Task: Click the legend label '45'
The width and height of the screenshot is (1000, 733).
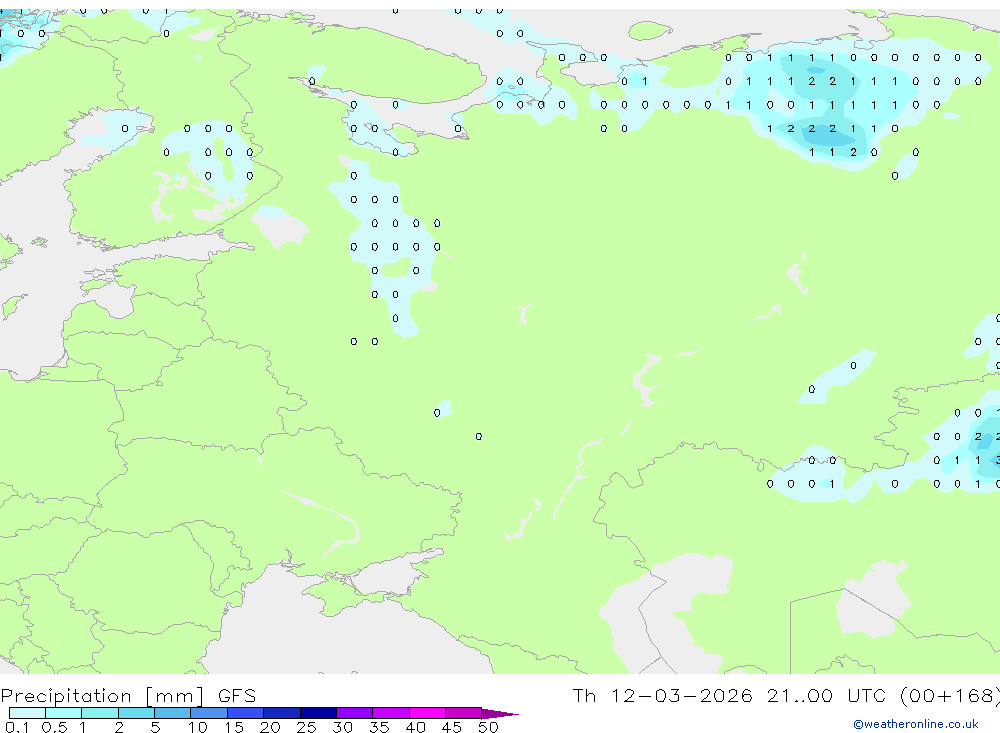Action: pyautogui.click(x=452, y=727)
